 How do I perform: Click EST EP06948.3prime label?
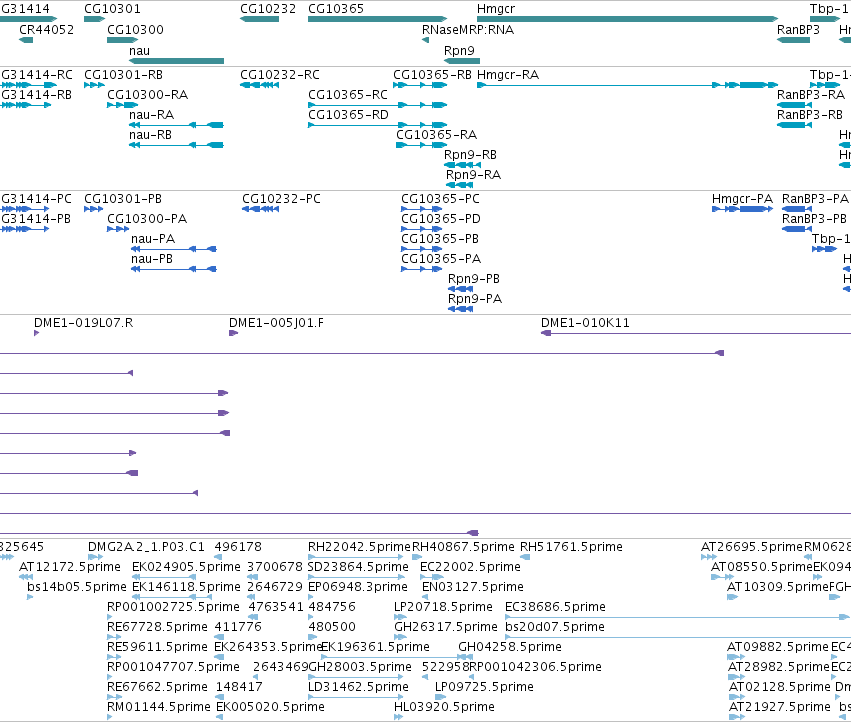358,587
